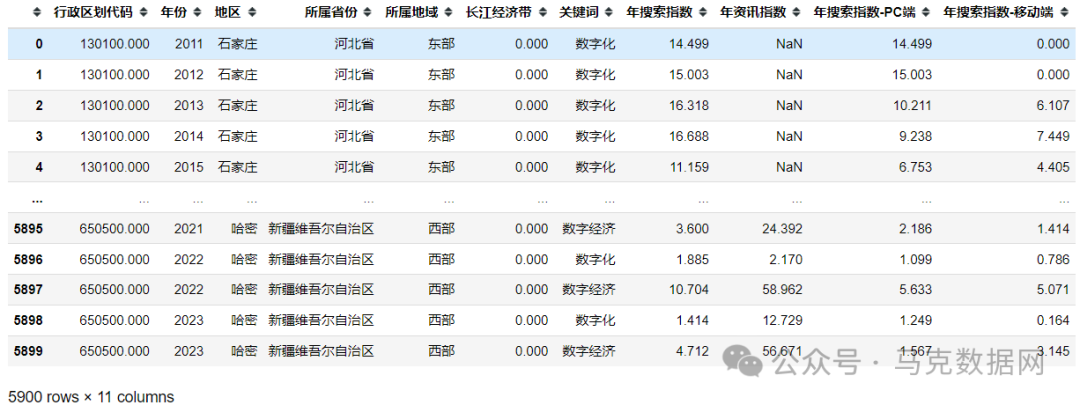Sort by the 年份 column arrows

point(198,12)
